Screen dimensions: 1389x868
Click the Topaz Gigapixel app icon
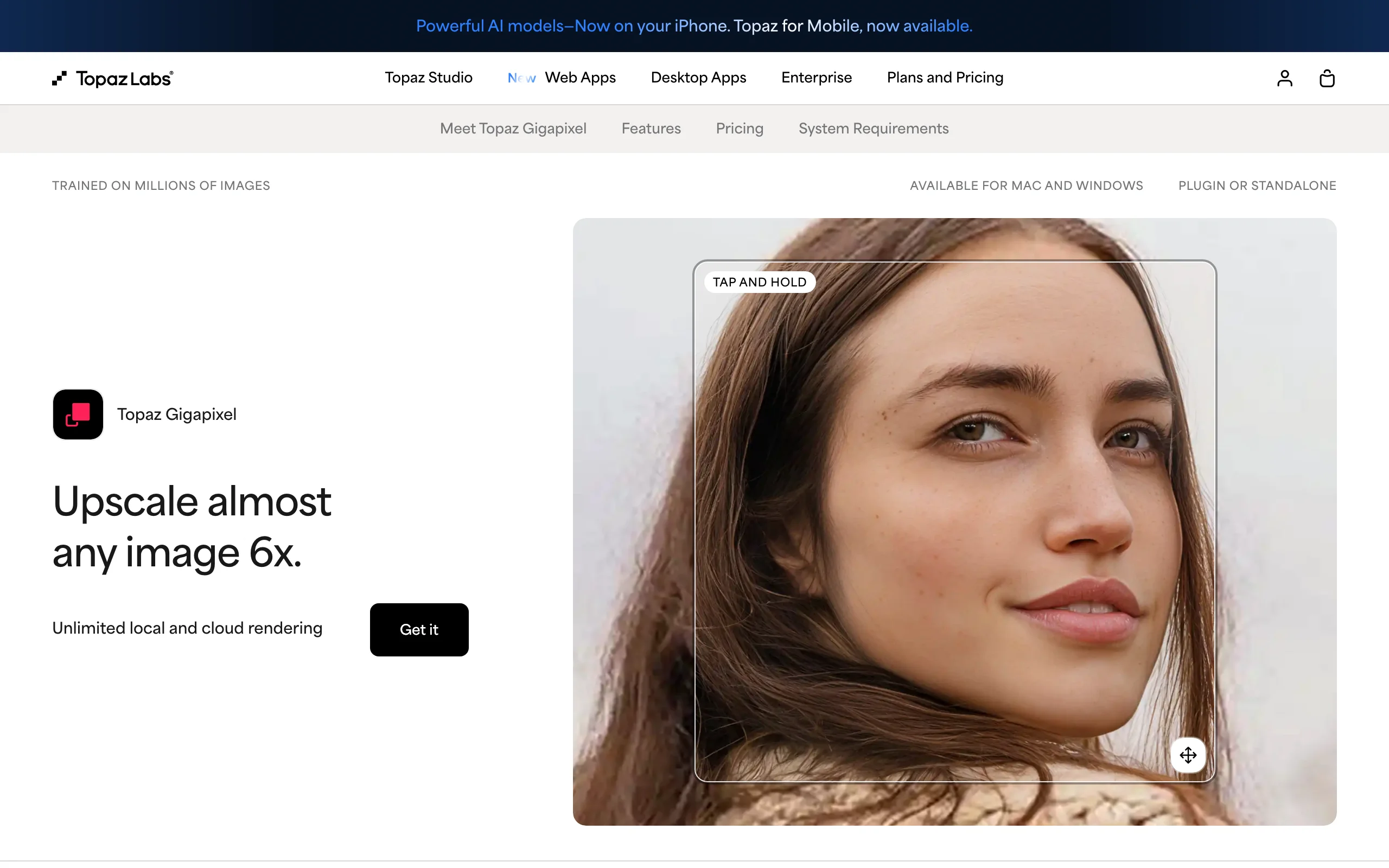78,414
